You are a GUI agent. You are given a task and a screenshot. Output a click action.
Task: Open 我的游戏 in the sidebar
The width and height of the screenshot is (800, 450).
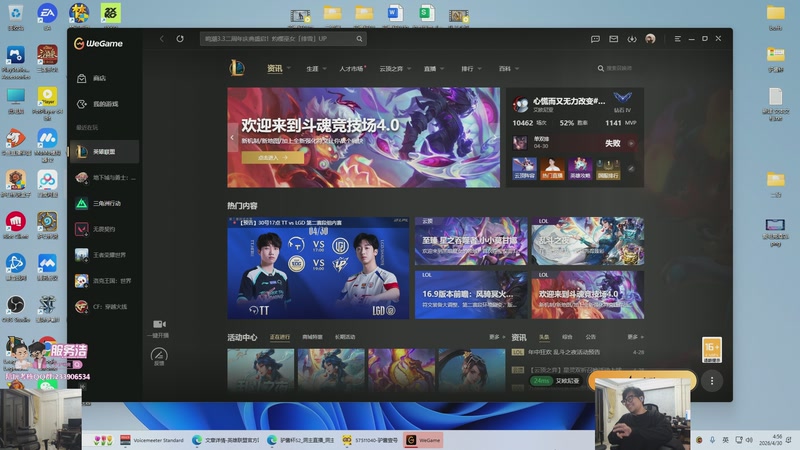[104, 104]
